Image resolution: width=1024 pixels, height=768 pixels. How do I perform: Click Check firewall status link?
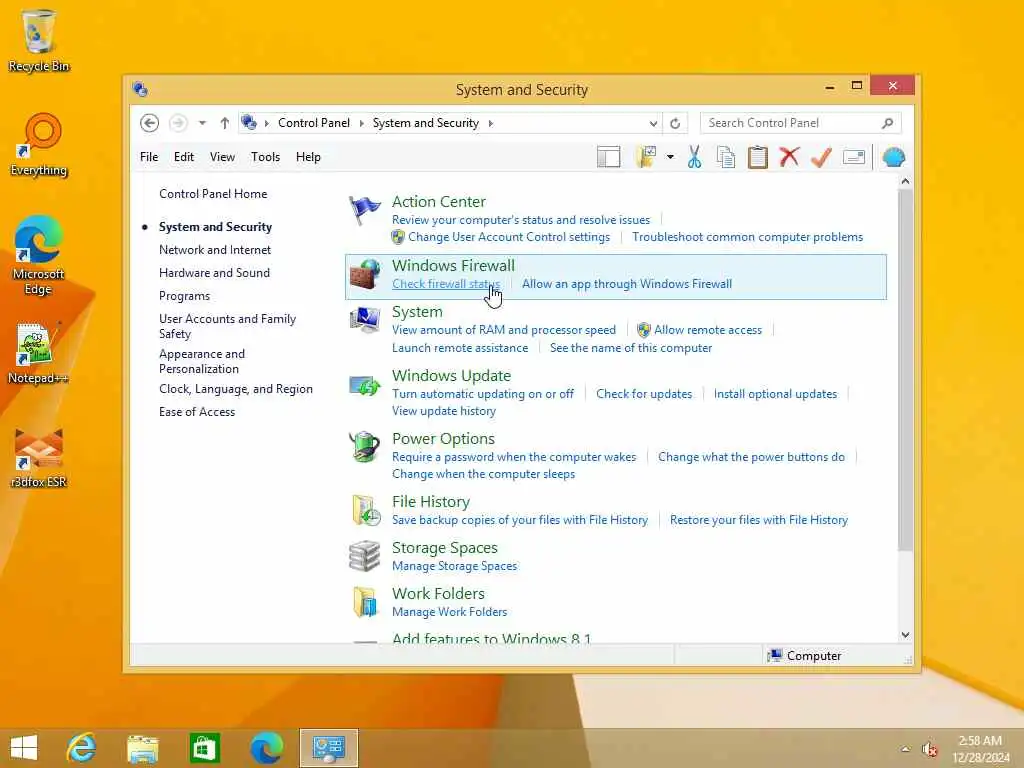[446, 284]
